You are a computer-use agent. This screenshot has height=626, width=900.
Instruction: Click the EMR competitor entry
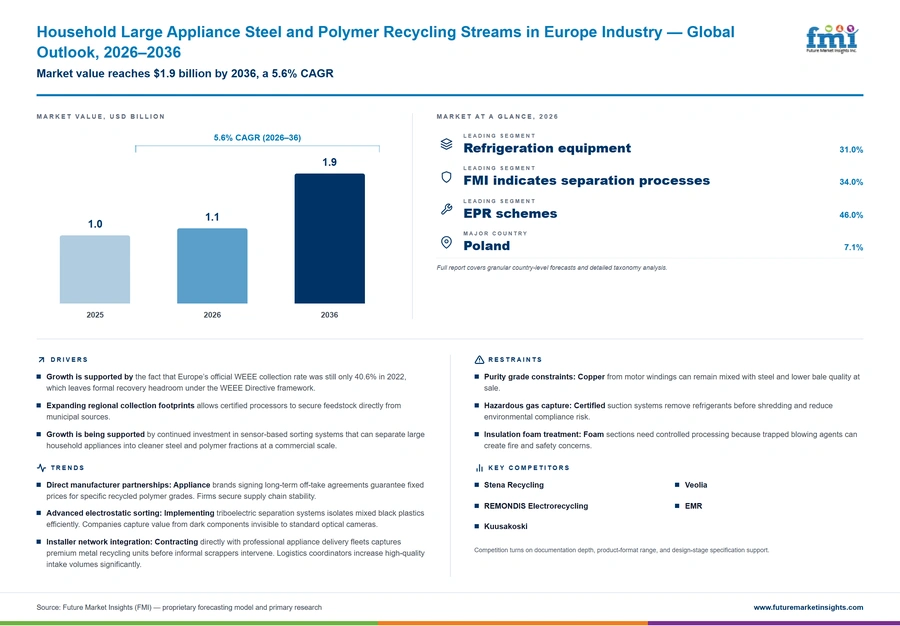click(693, 506)
